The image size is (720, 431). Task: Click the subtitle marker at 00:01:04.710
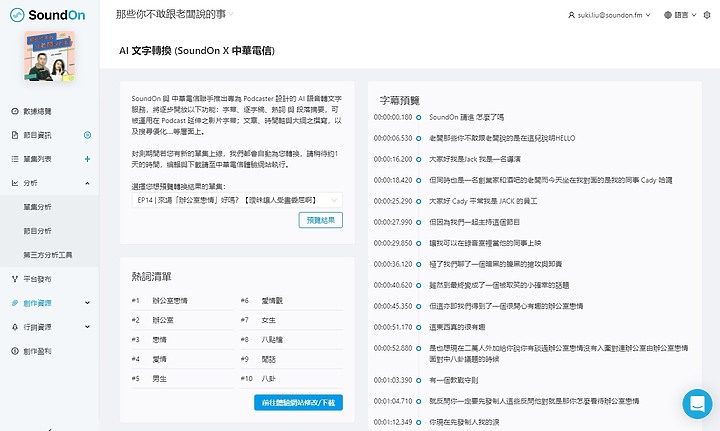(418, 401)
